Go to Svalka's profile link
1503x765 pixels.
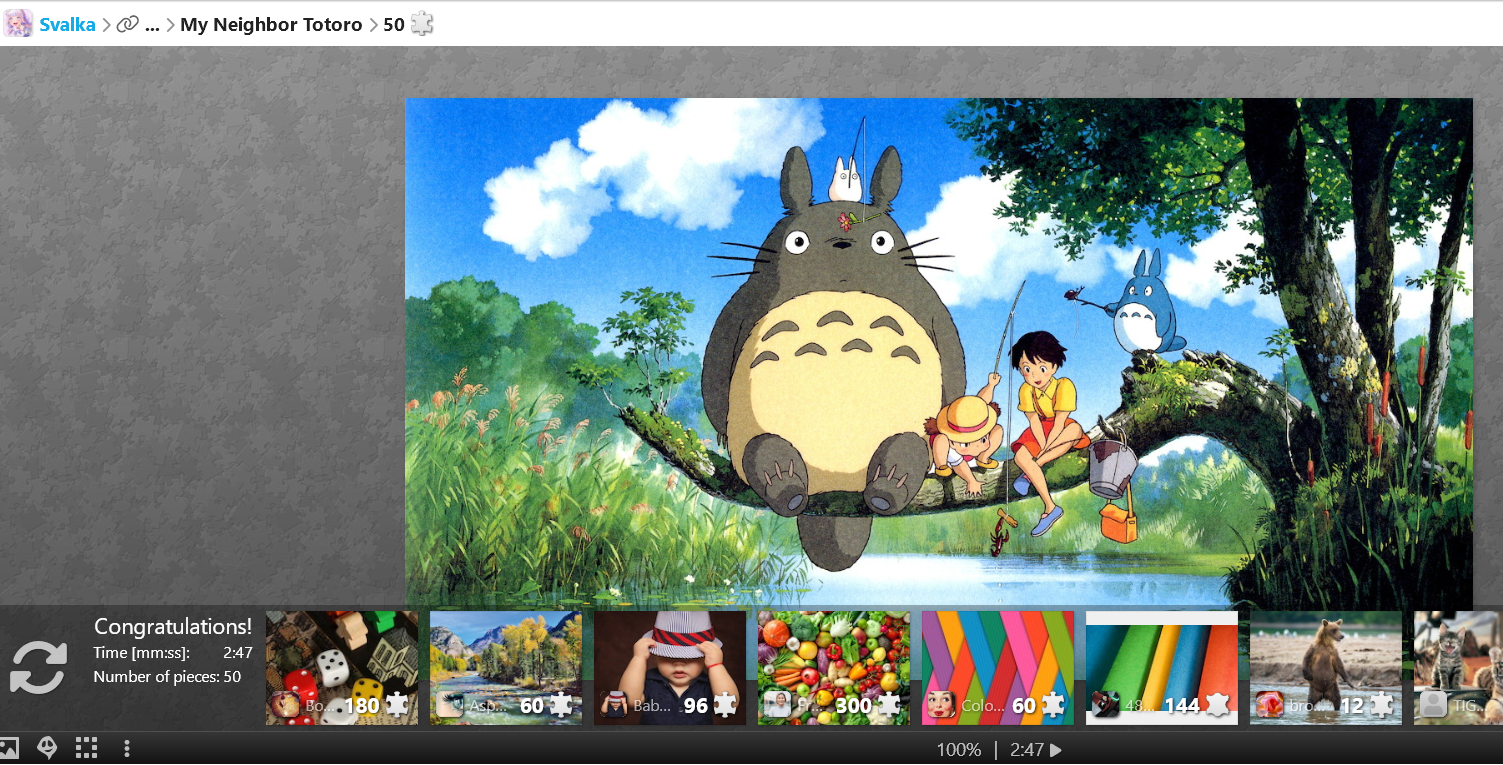(67, 25)
